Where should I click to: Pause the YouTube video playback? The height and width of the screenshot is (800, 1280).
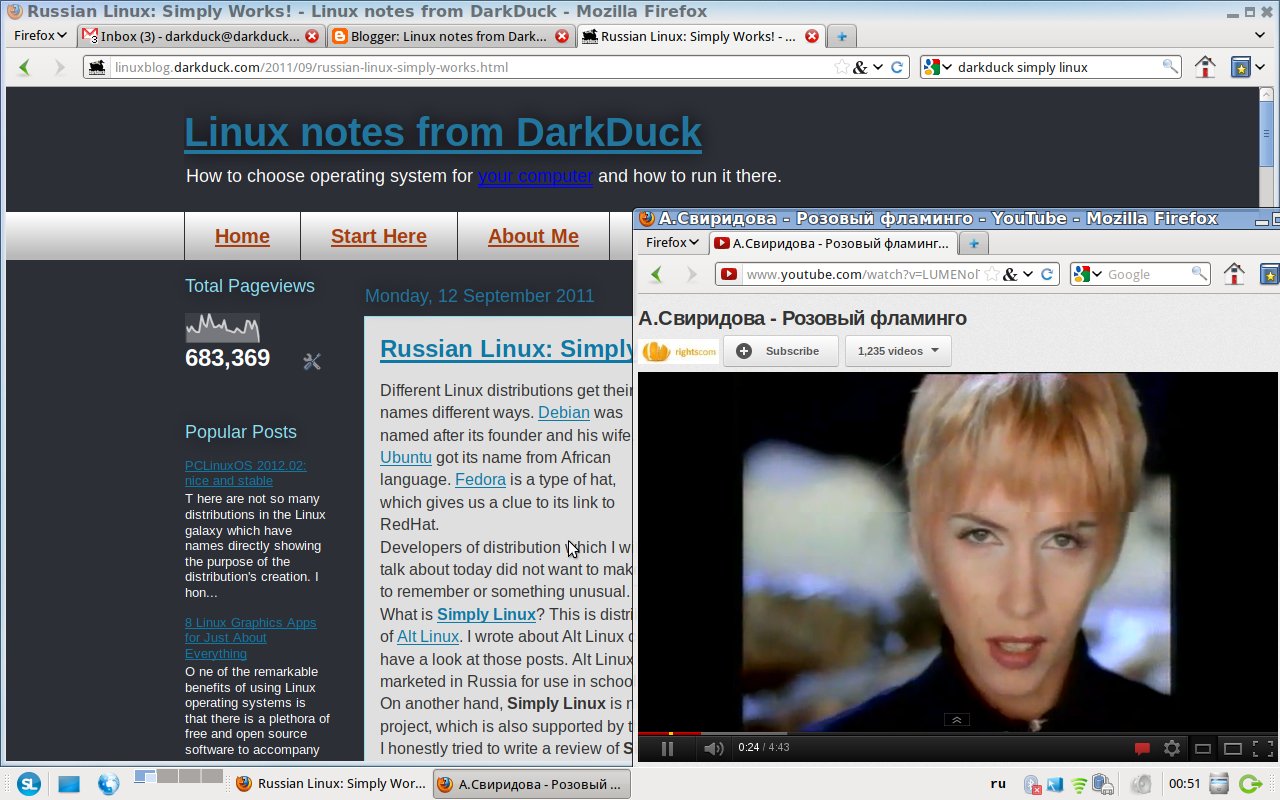pyautogui.click(x=668, y=748)
